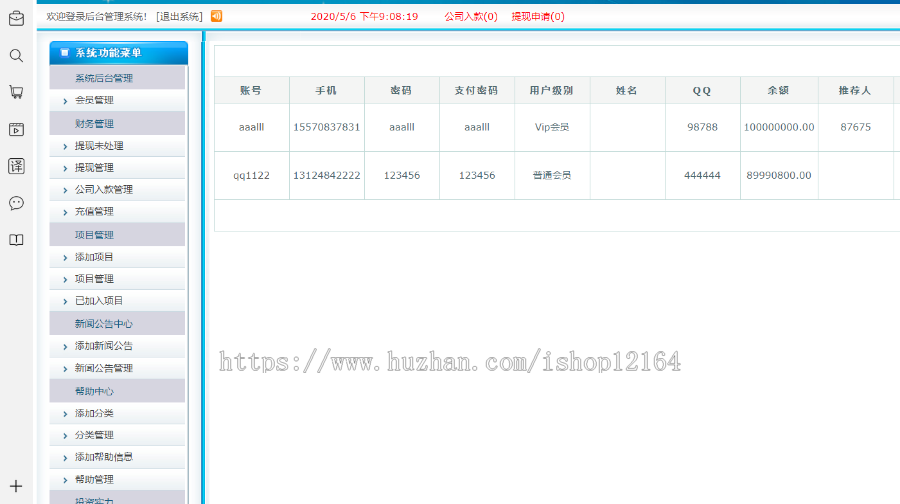Image resolution: width=900 pixels, height=504 pixels.
Task: Select account cell qq1122
Action: point(251,176)
